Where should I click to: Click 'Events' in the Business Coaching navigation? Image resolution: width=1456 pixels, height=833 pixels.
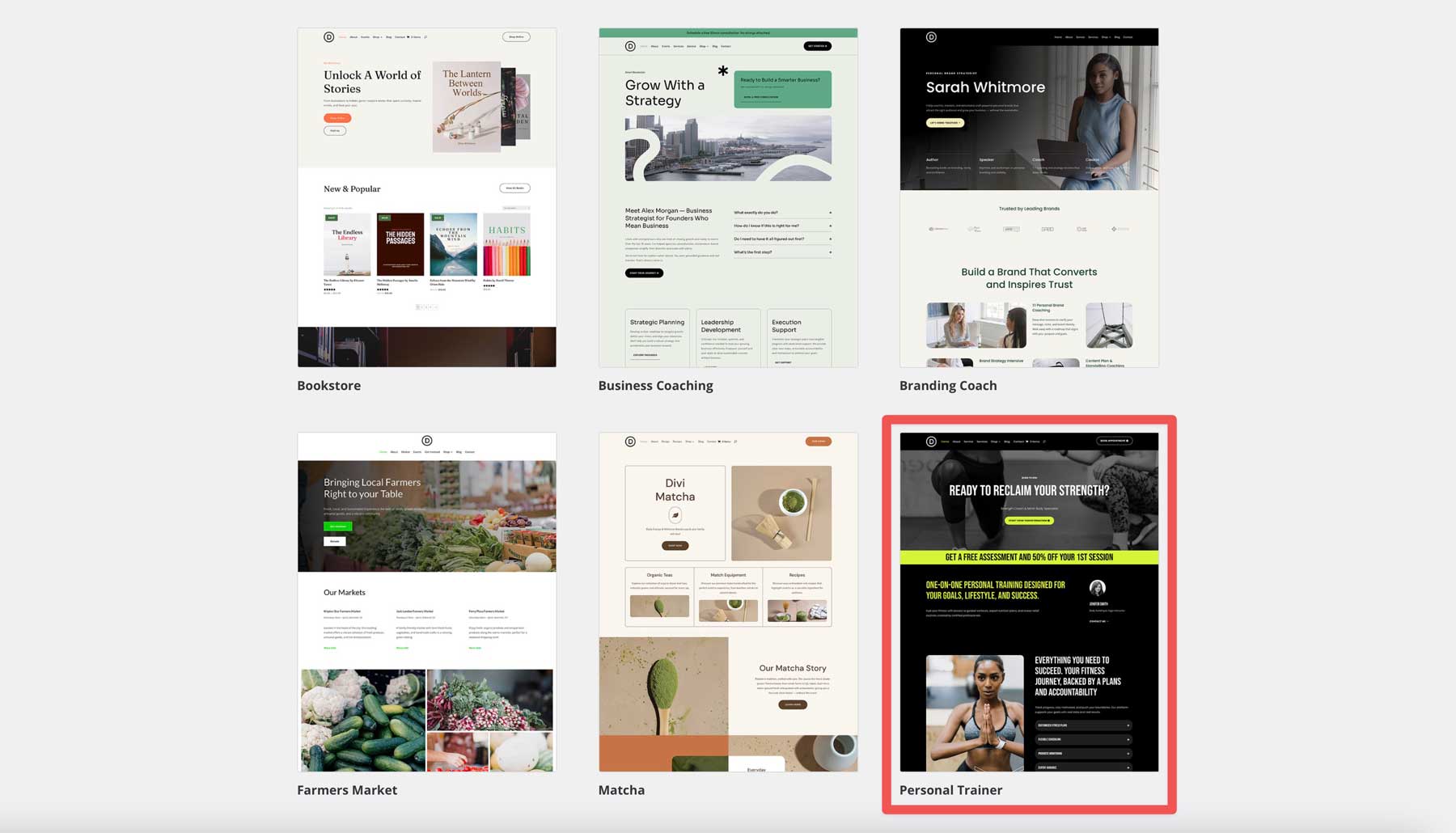[667, 46]
